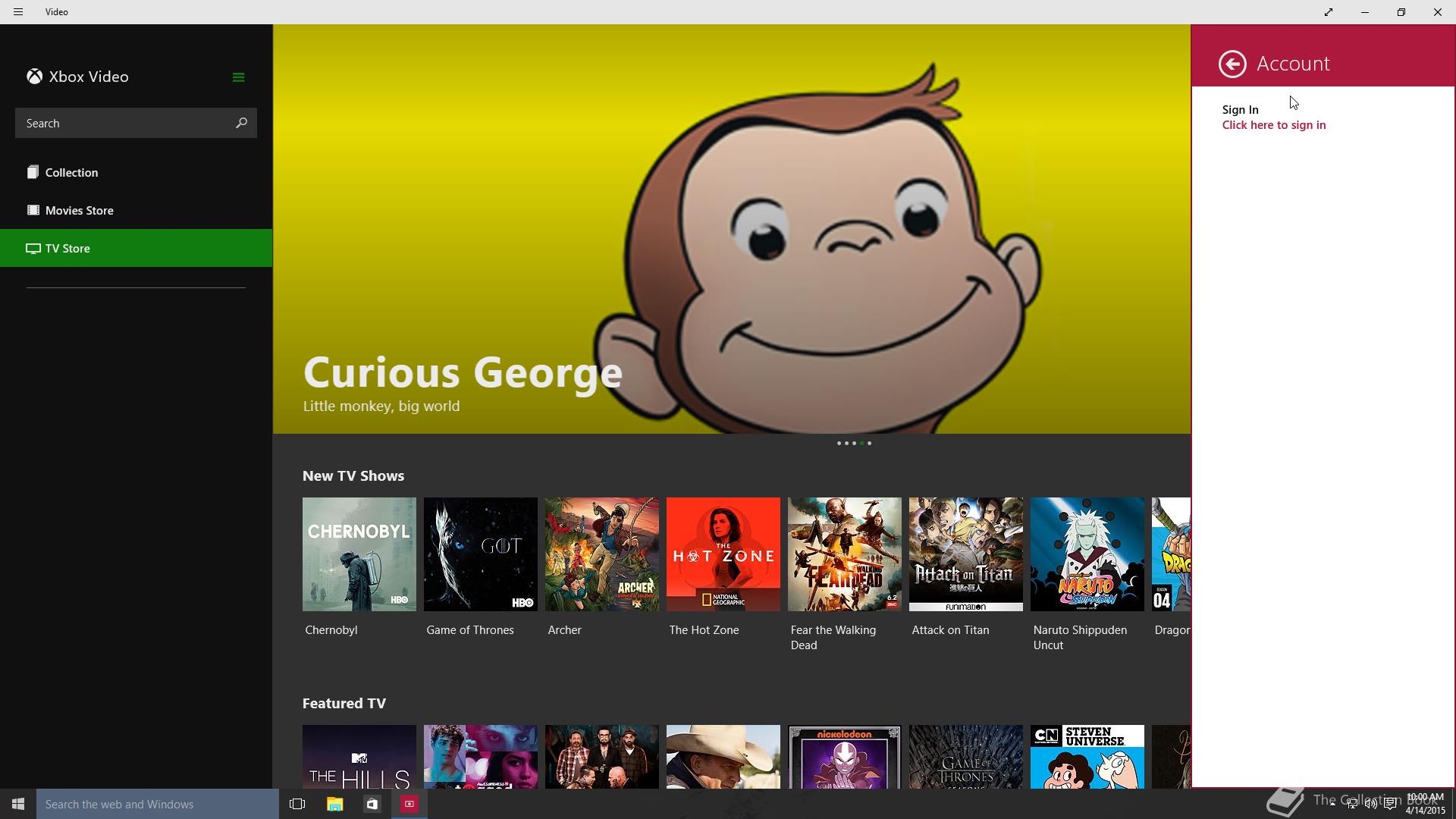Open the cowboy hat poster in Featured TV

tap(723, 757)
